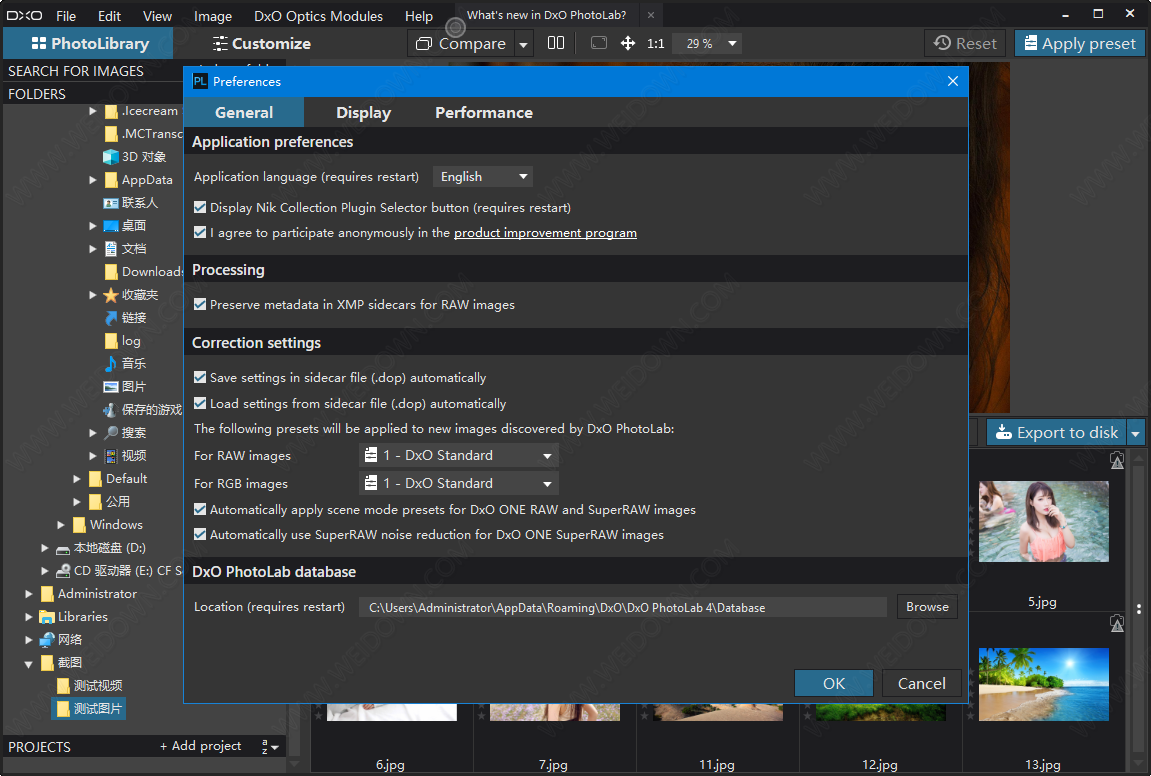Select the move/pan tool icon
1151x776 pixels.
628,43
